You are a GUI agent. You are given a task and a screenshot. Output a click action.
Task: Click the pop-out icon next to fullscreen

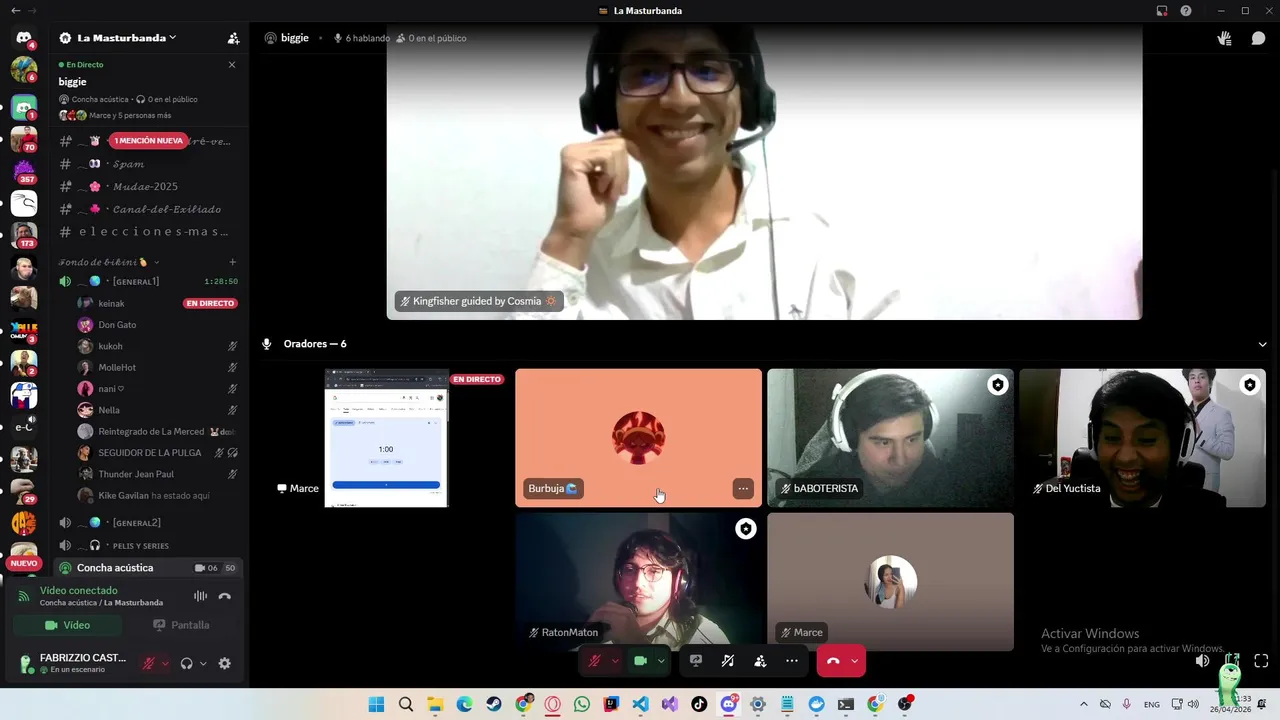click(x=1232, y=661)
